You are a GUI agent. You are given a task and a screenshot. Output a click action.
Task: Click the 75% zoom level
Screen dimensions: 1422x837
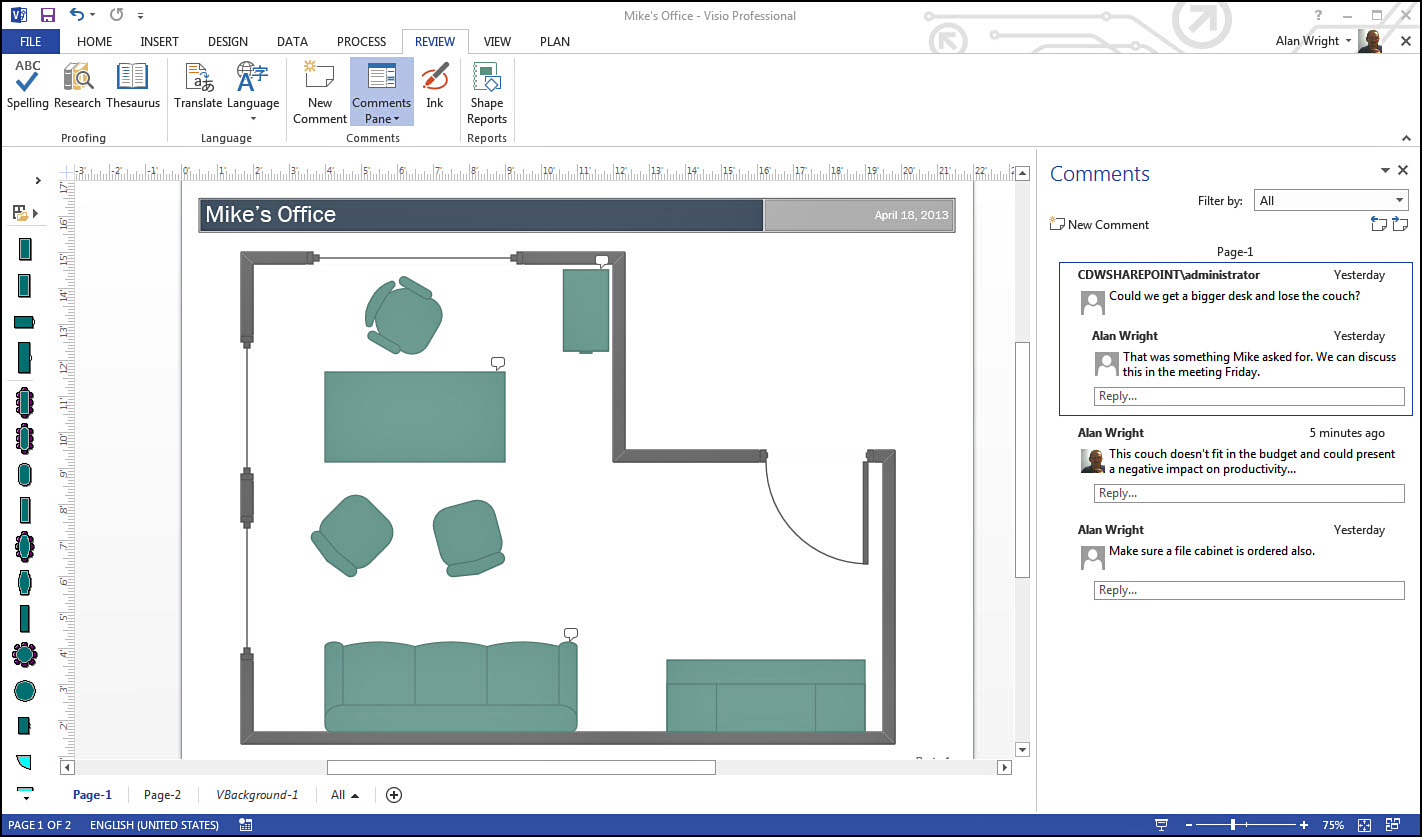[1332, 825]
